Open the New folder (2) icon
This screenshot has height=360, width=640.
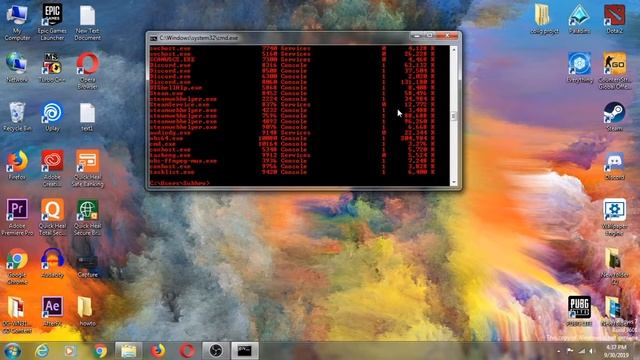(x=614, y=266)
